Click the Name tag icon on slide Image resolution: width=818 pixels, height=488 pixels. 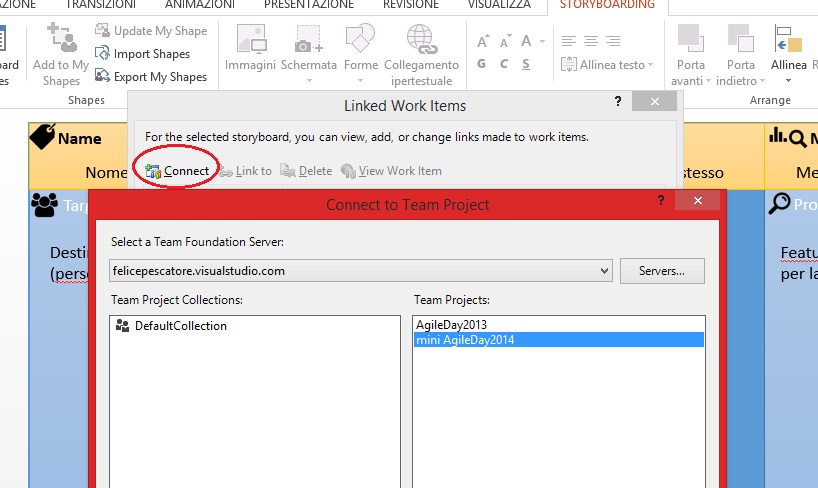[42, 137]
